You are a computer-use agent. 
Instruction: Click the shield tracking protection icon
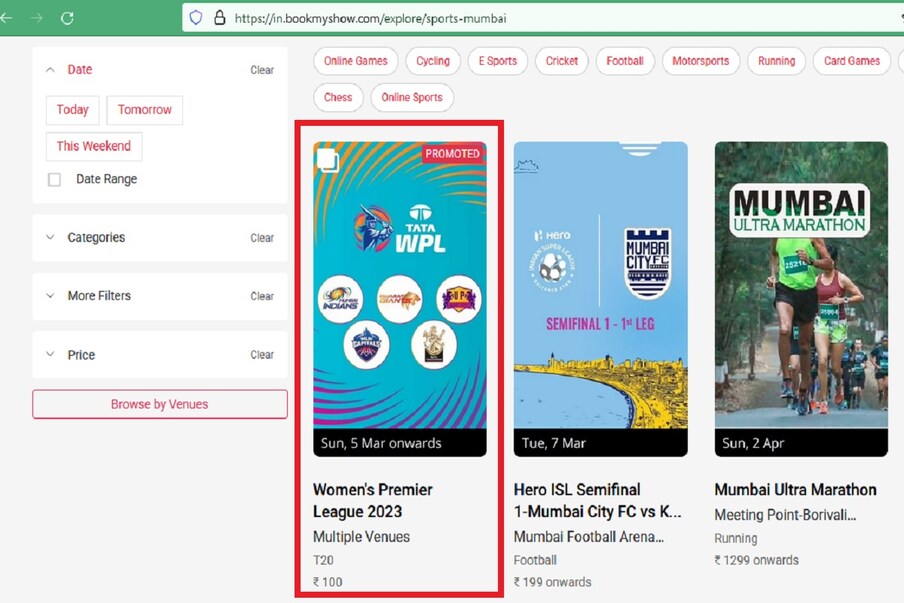(196, 18)
